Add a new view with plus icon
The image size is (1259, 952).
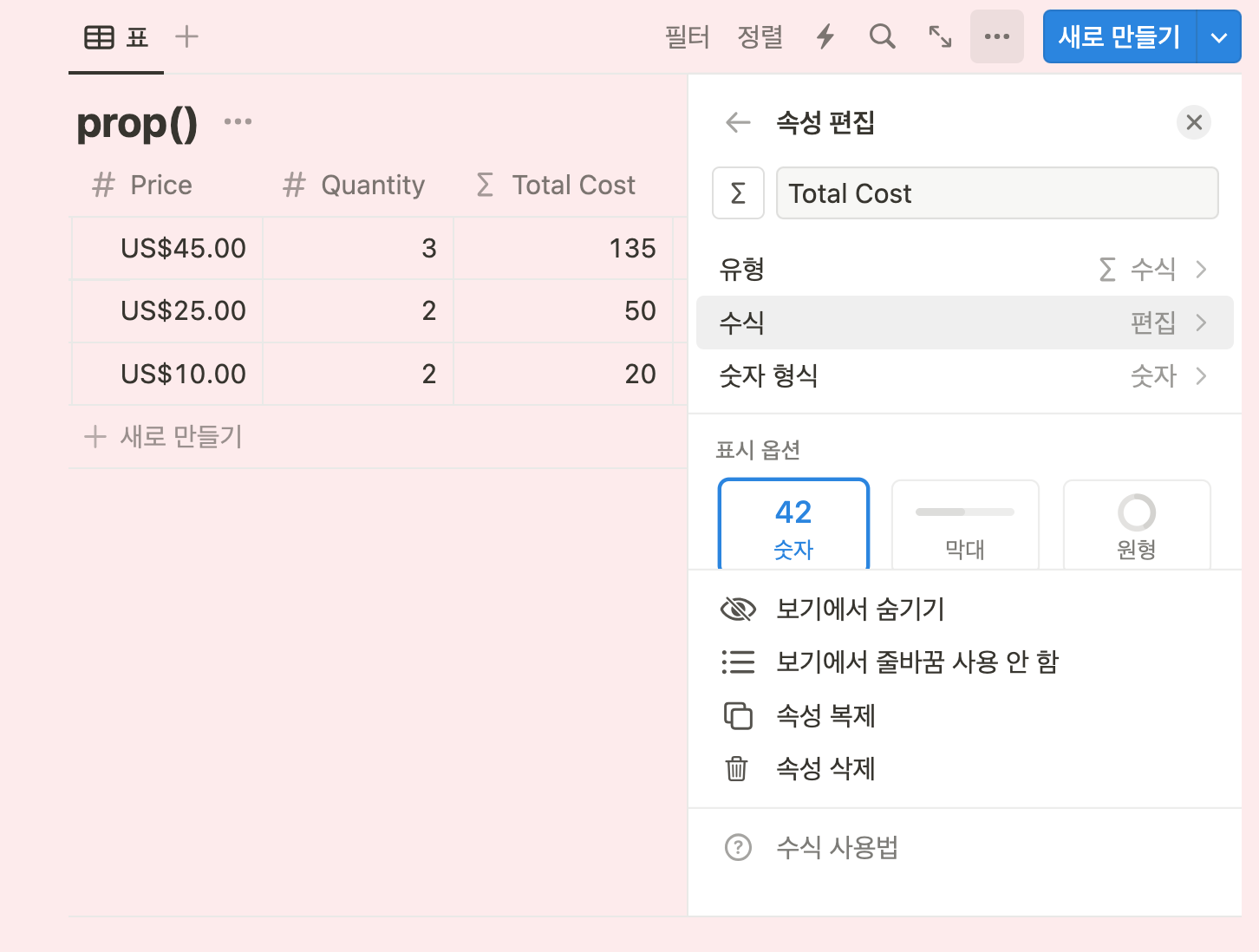click(x=186, y=36)
